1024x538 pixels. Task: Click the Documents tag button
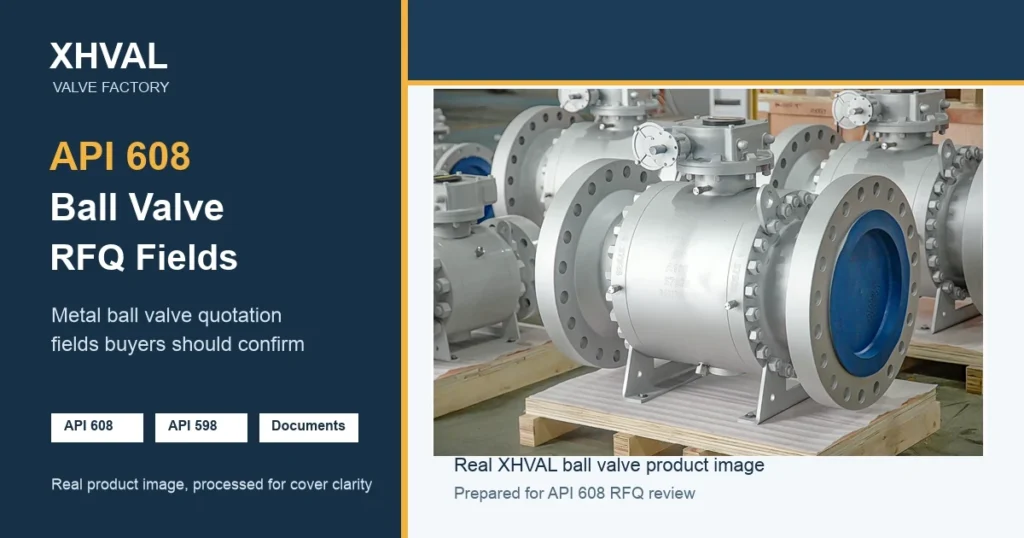(x=309, y=428)
